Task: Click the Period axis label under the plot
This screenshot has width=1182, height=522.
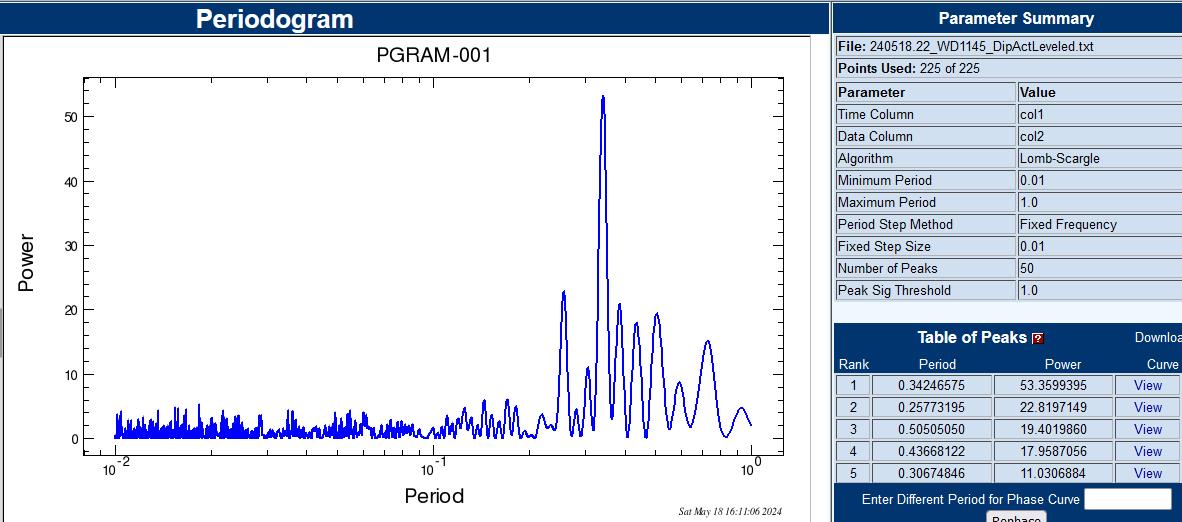Action: coord(434,496)
